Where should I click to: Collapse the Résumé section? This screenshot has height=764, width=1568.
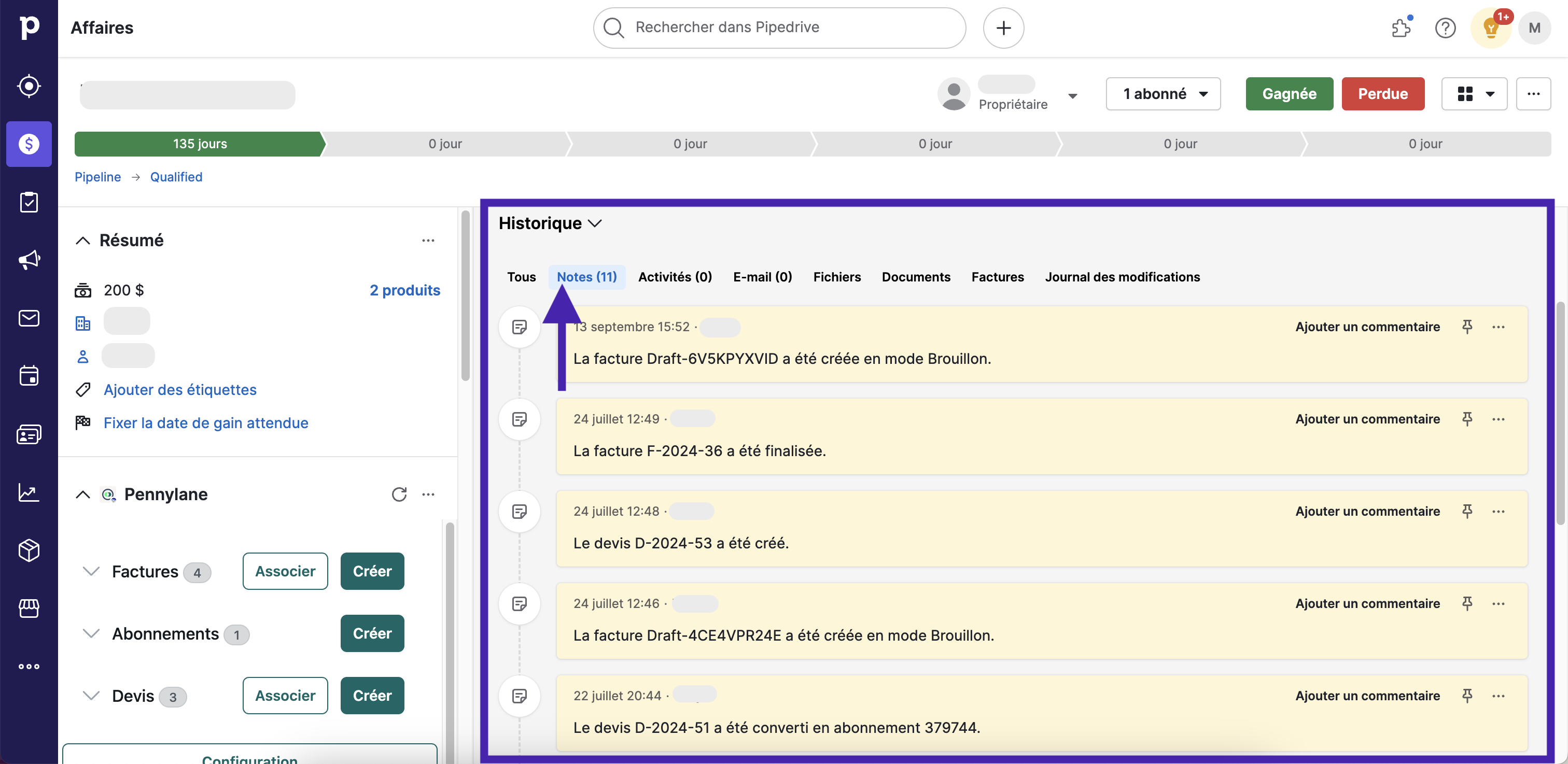[83, 240]
